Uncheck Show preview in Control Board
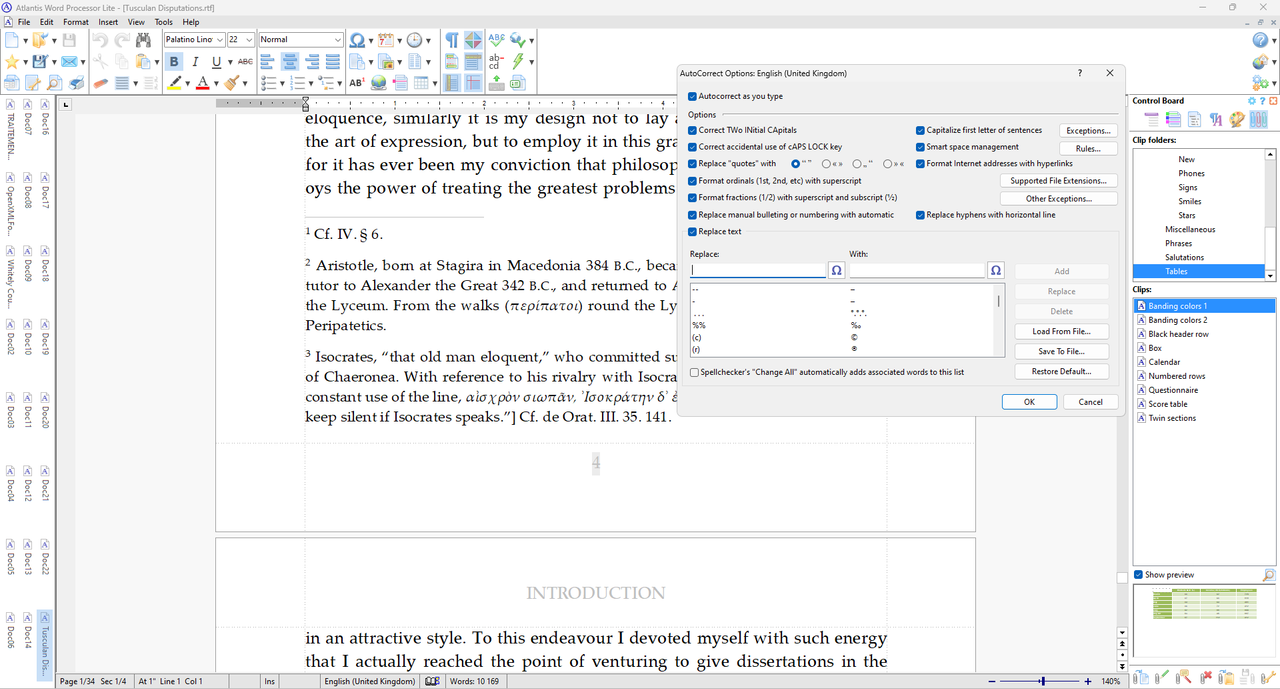1280x689 pixels. (1139, 575)
